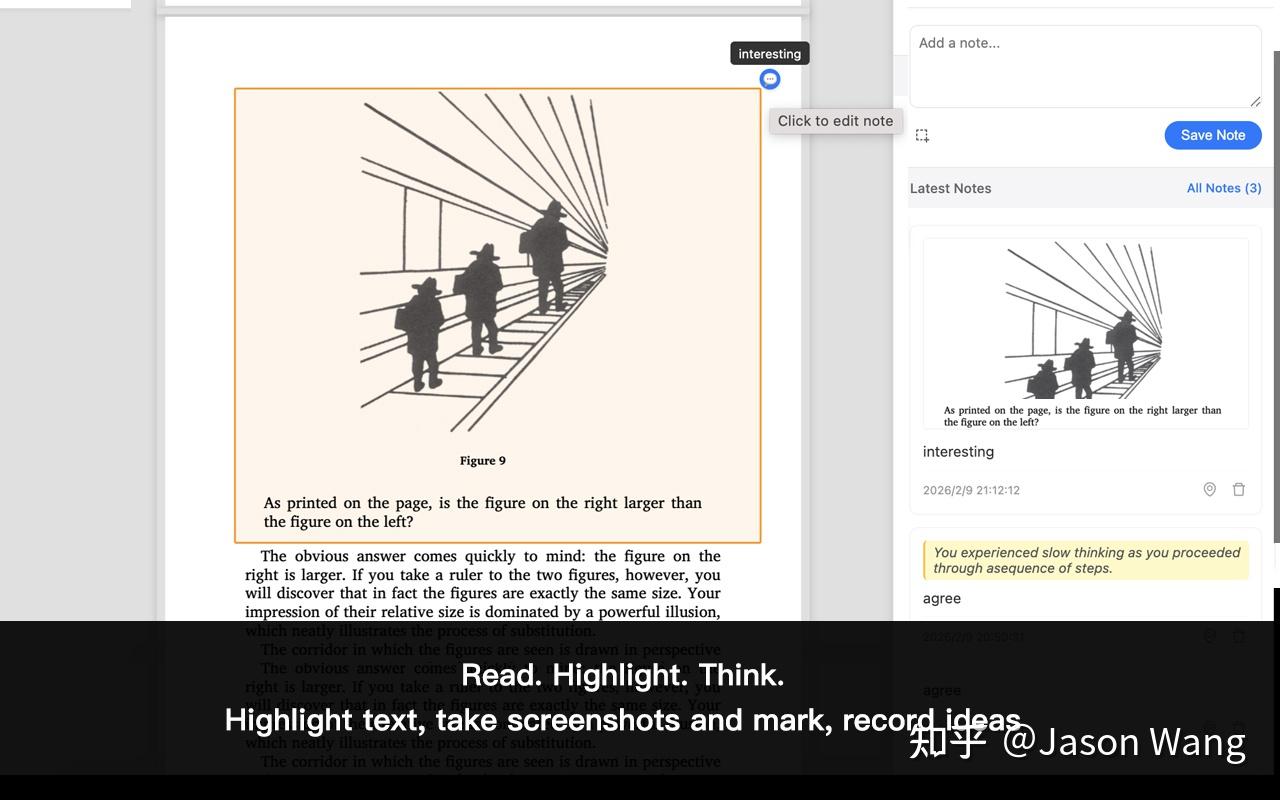1280x800 pixels.
Task: Click the yellow highlighted quote 'You experienced slow thinking'
Action: point(1086,560)
